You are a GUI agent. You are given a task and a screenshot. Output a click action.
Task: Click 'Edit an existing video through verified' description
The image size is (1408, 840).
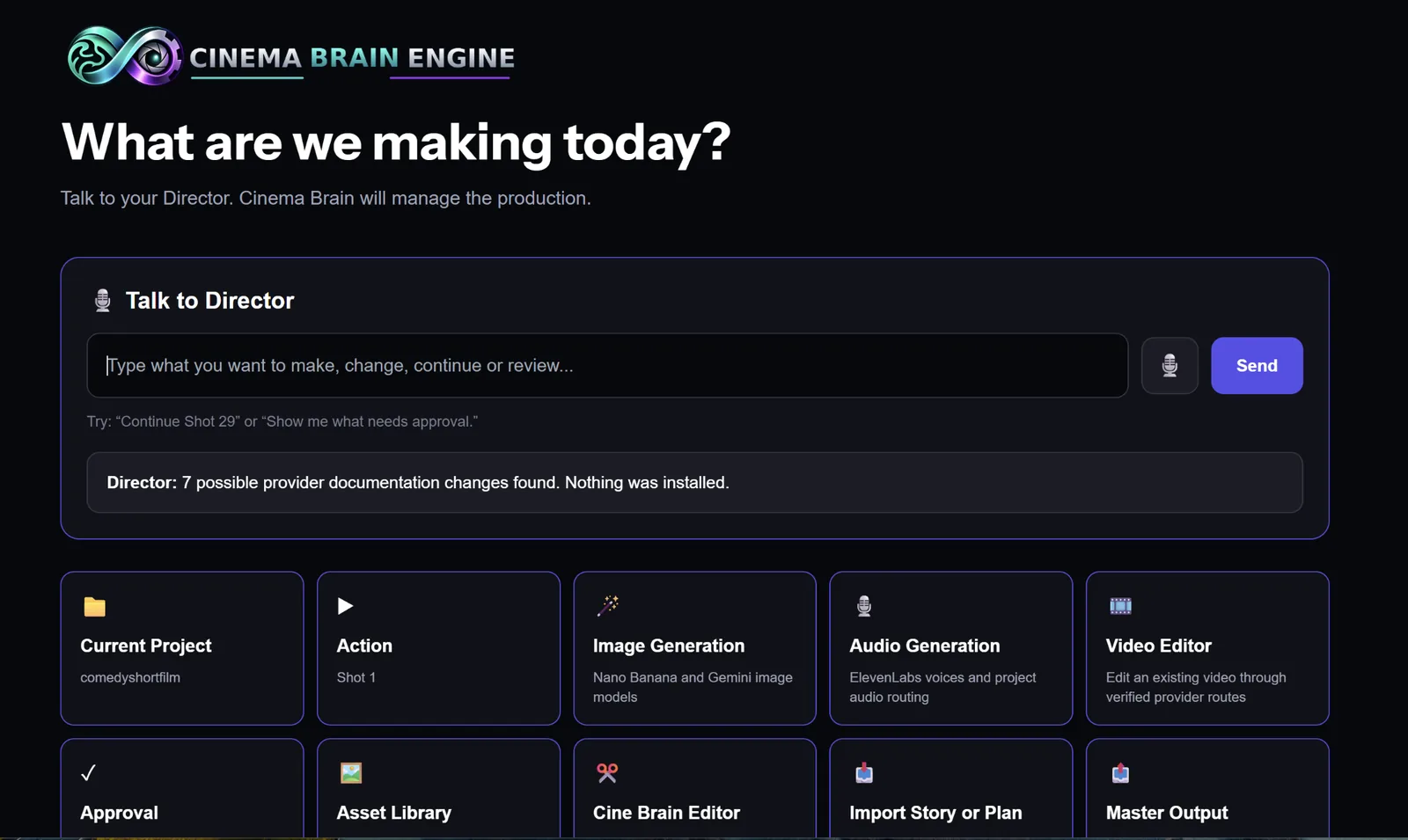1196,687
